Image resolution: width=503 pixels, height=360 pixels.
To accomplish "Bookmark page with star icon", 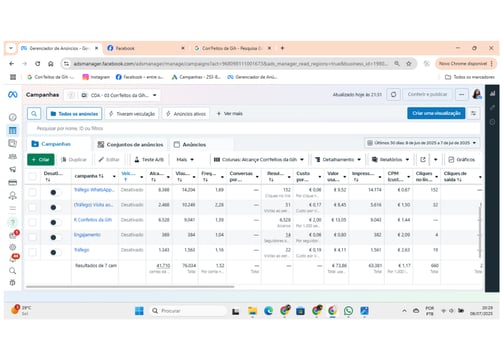I will pos(409,63).
